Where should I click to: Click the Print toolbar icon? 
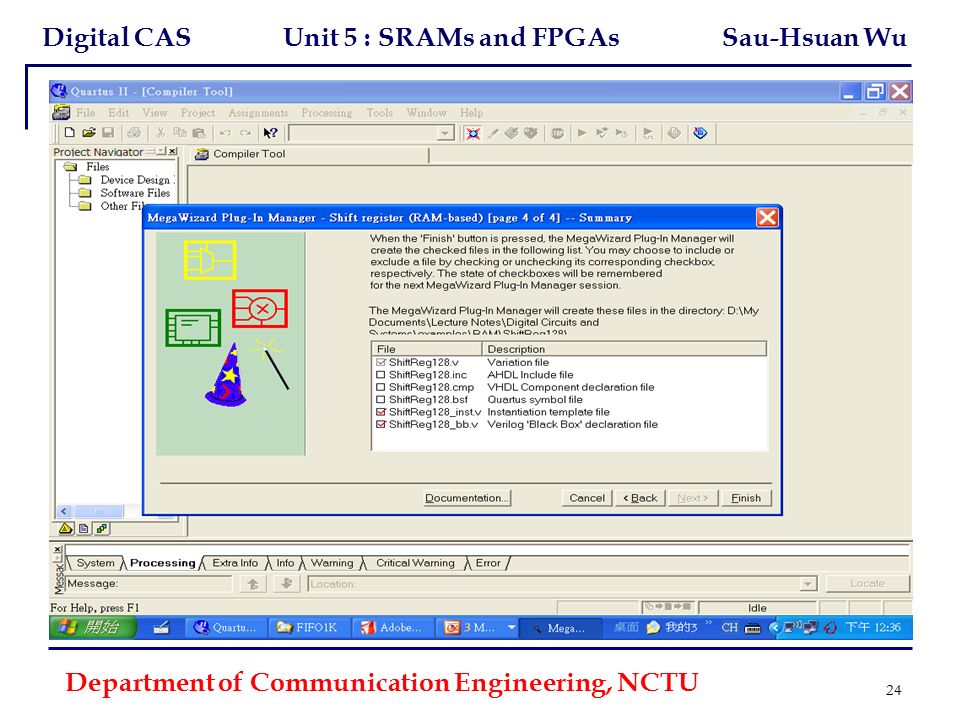pyautogui.click(x=134, y=133)
